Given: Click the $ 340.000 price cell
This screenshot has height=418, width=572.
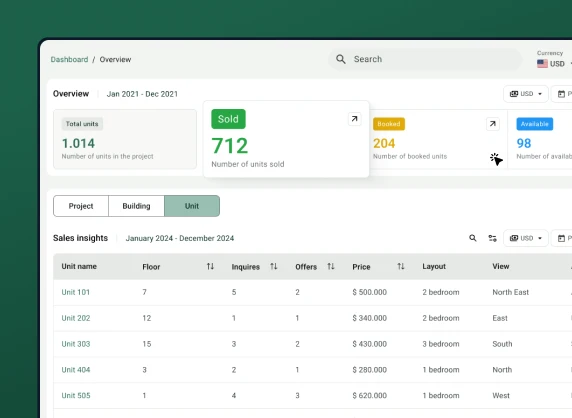Looking at the screenshot, I should 370,318.
